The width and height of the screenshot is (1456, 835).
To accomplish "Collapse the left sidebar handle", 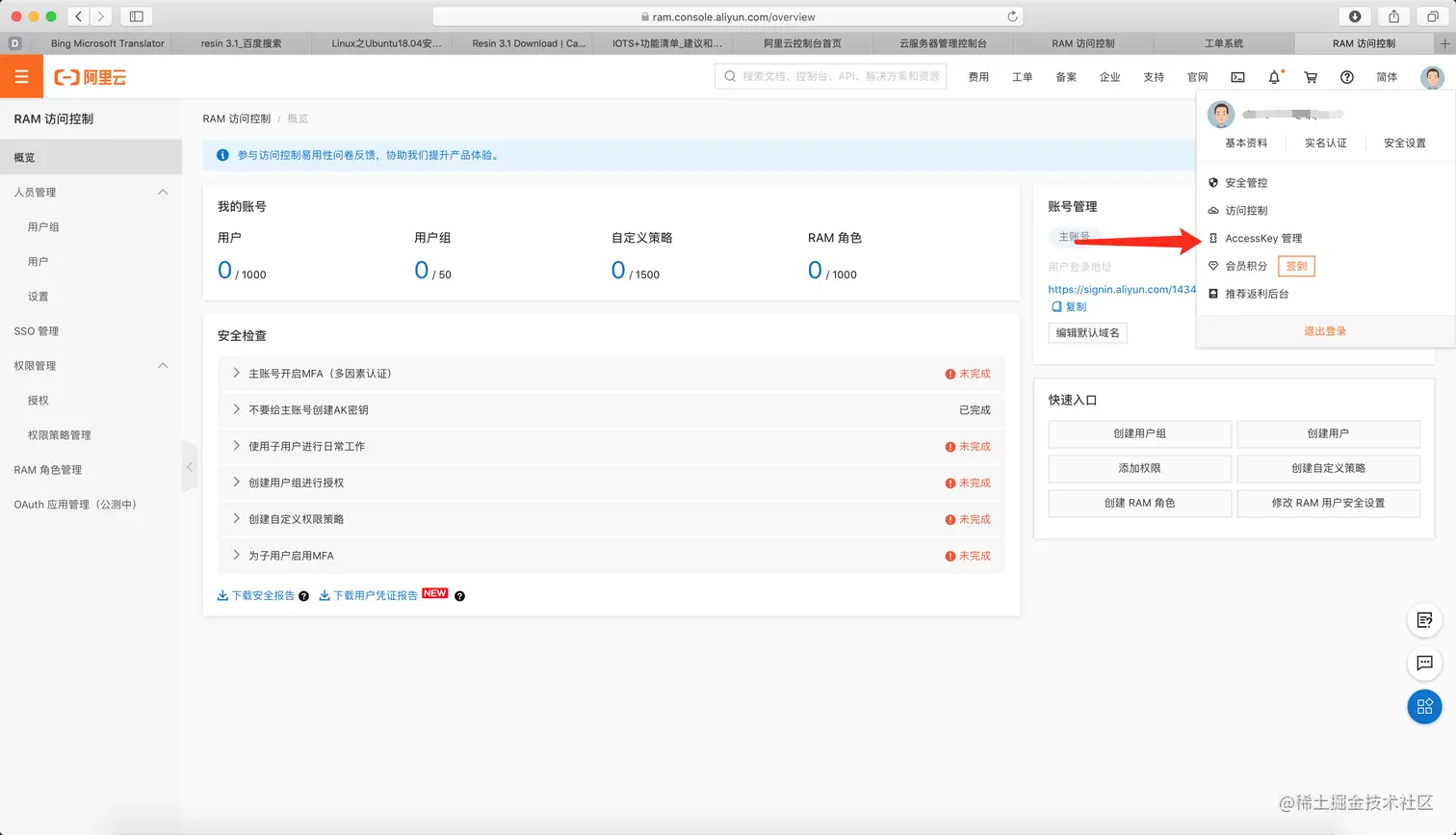I will coord(190,467).
